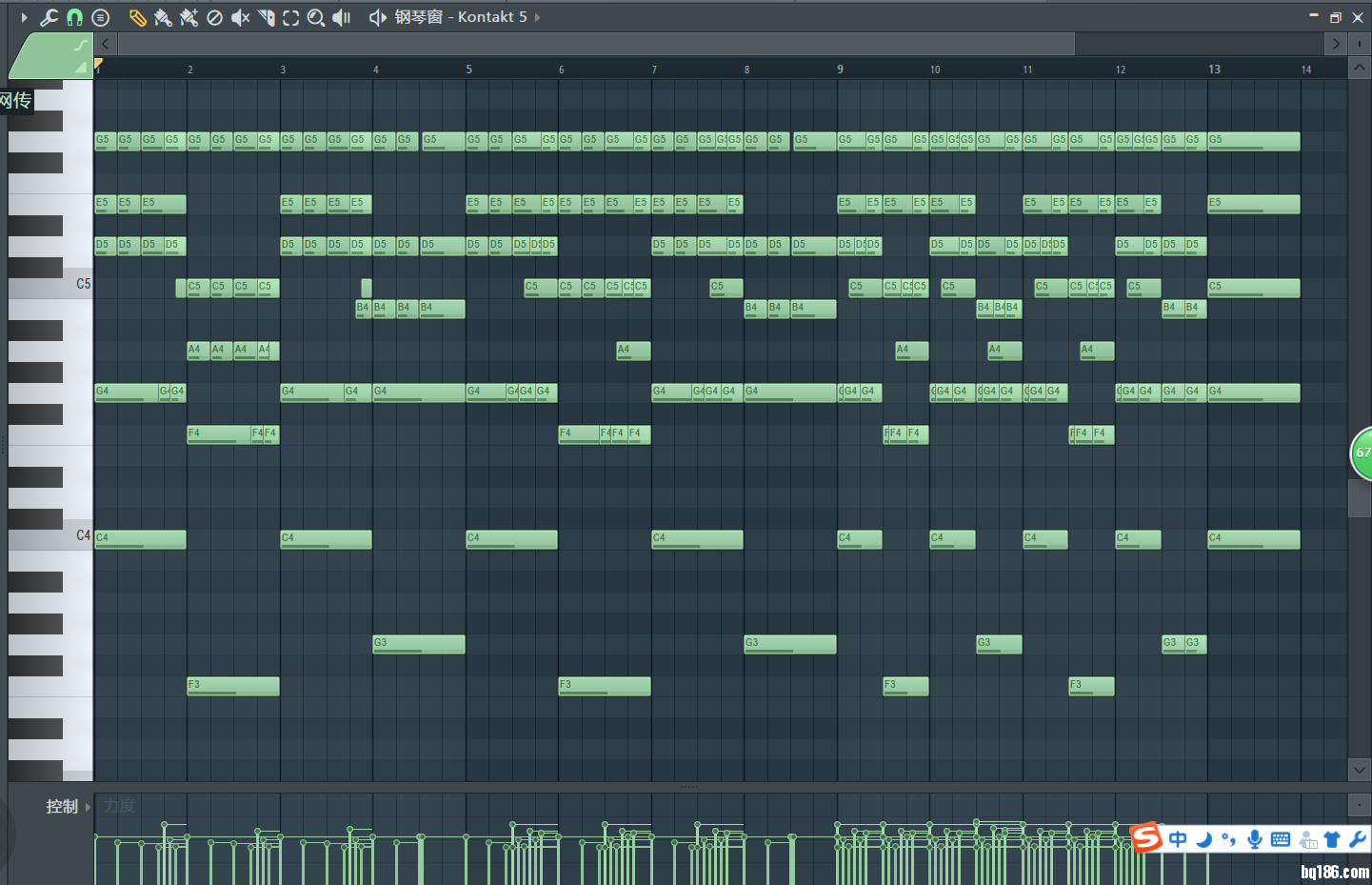Open the piano roll options menu arrow
1372x885 pixels.
coord(24,17)
